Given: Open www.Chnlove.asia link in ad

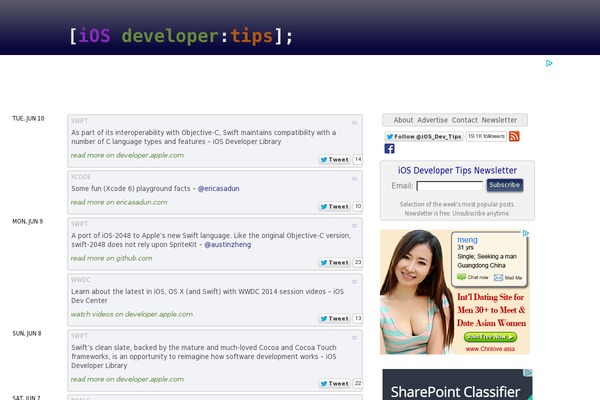Looking at the screenshot, I should [490, 349].
